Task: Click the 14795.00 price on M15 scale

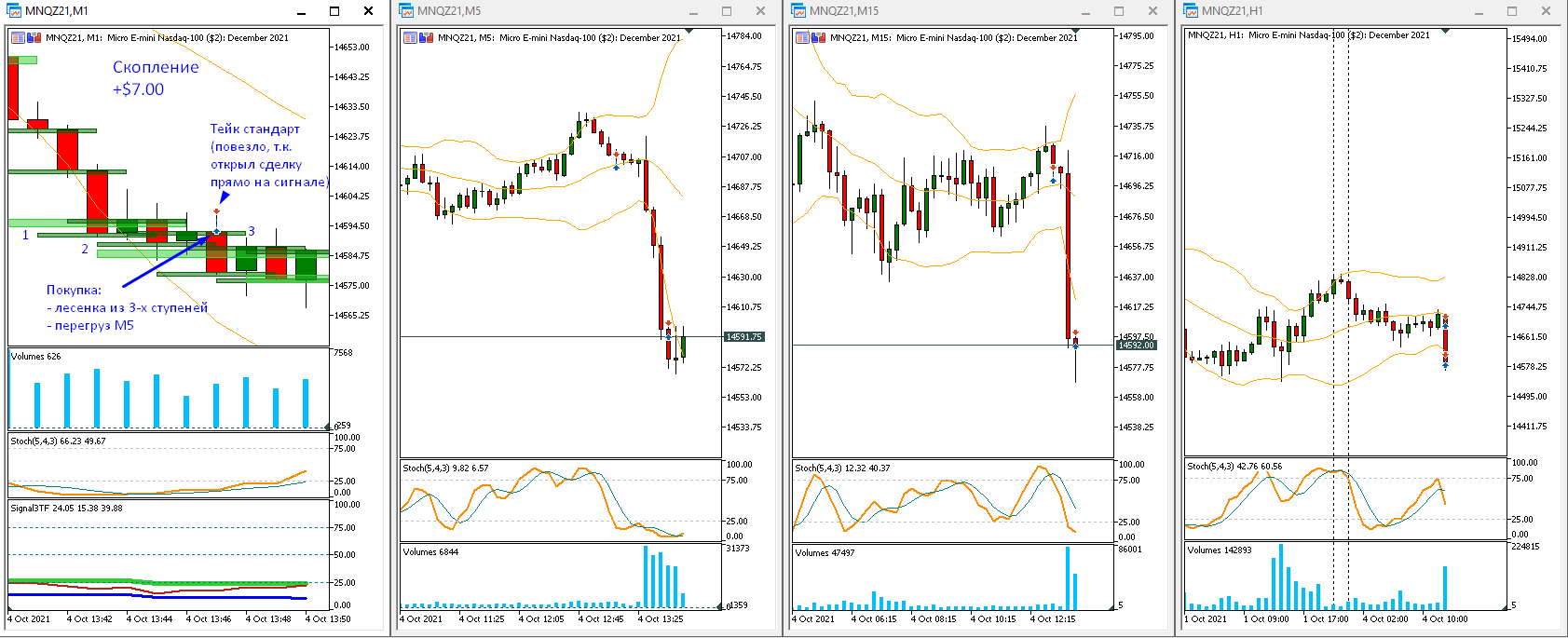Action: coord(1137,36)
